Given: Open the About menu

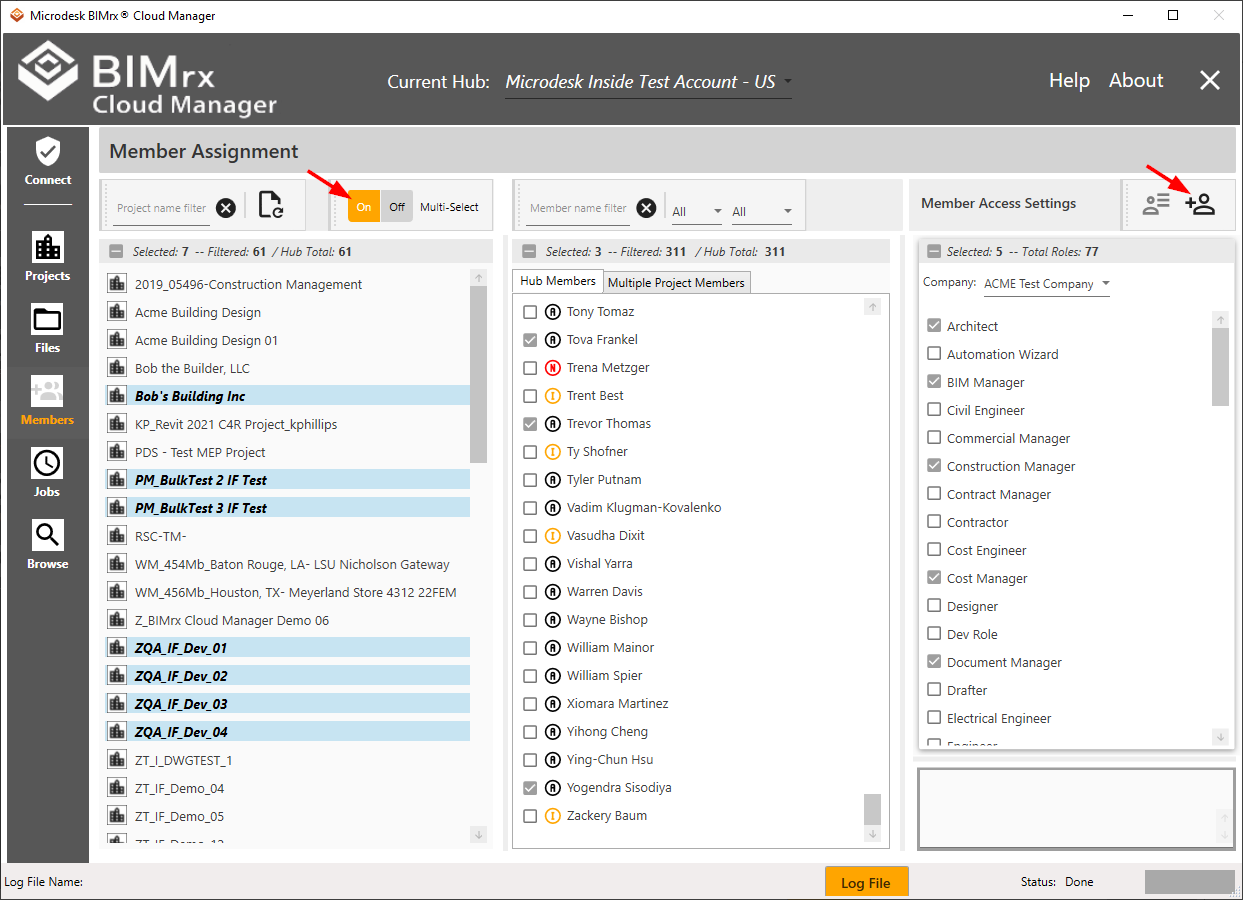Looking at the screenshot, I should (x=1136, y=81).
